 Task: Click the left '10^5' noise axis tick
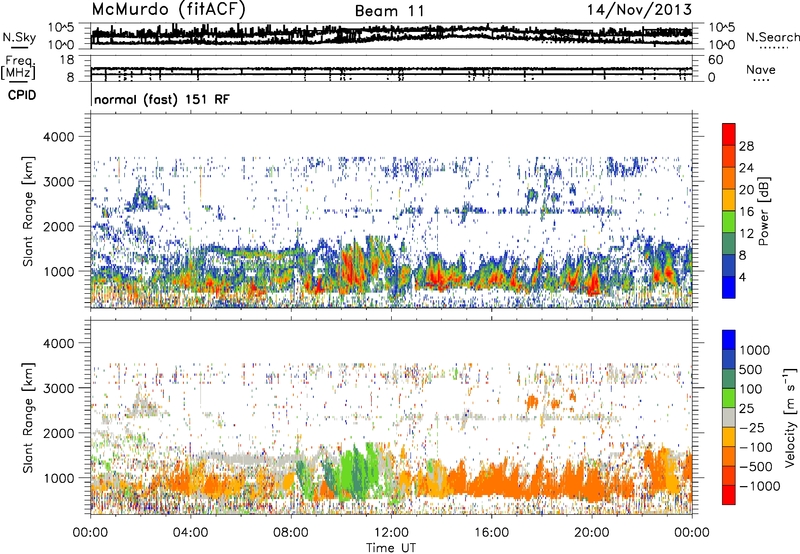[61, 27]
